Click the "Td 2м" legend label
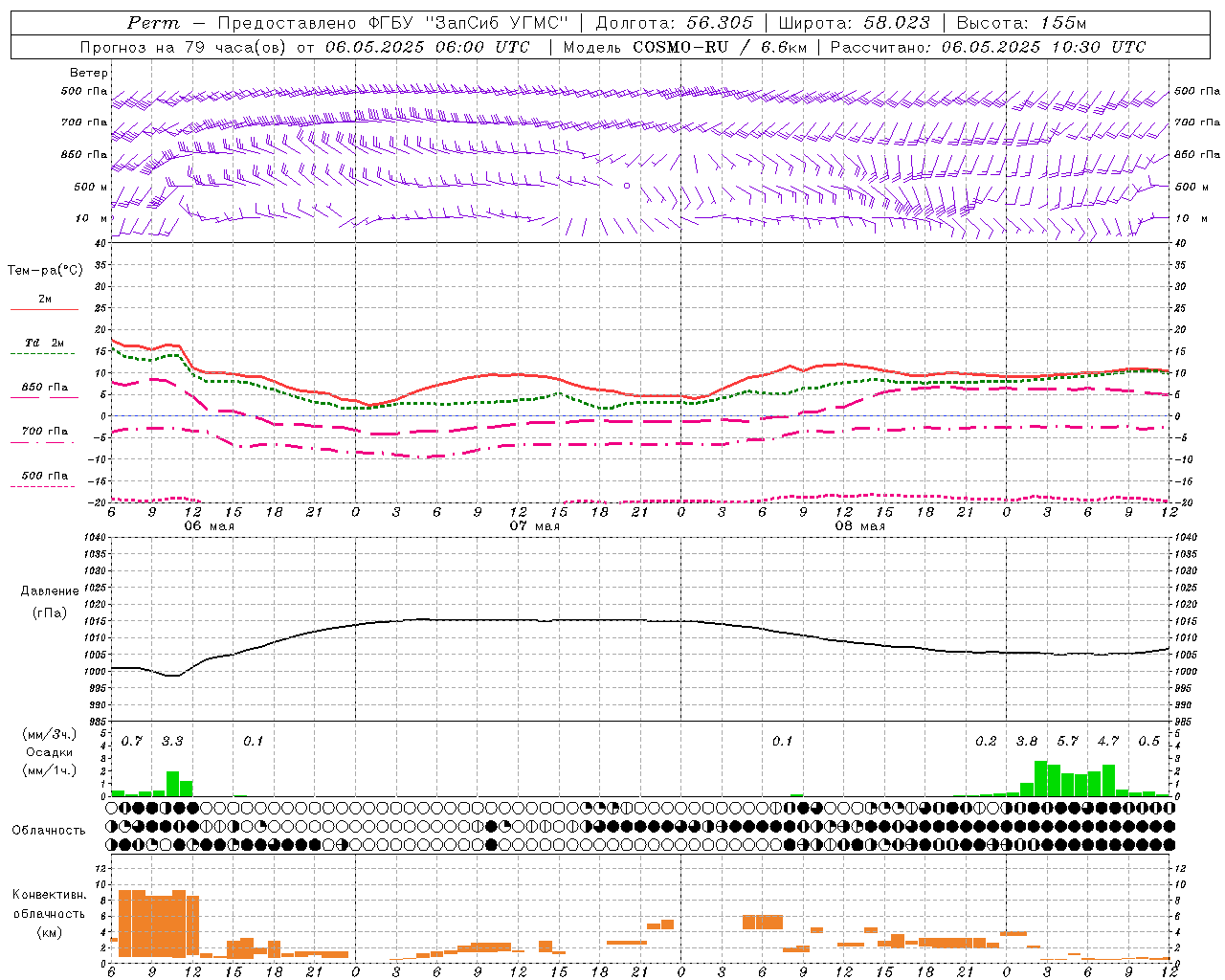This screenshot has width=1225, height=980. point(45,343)
